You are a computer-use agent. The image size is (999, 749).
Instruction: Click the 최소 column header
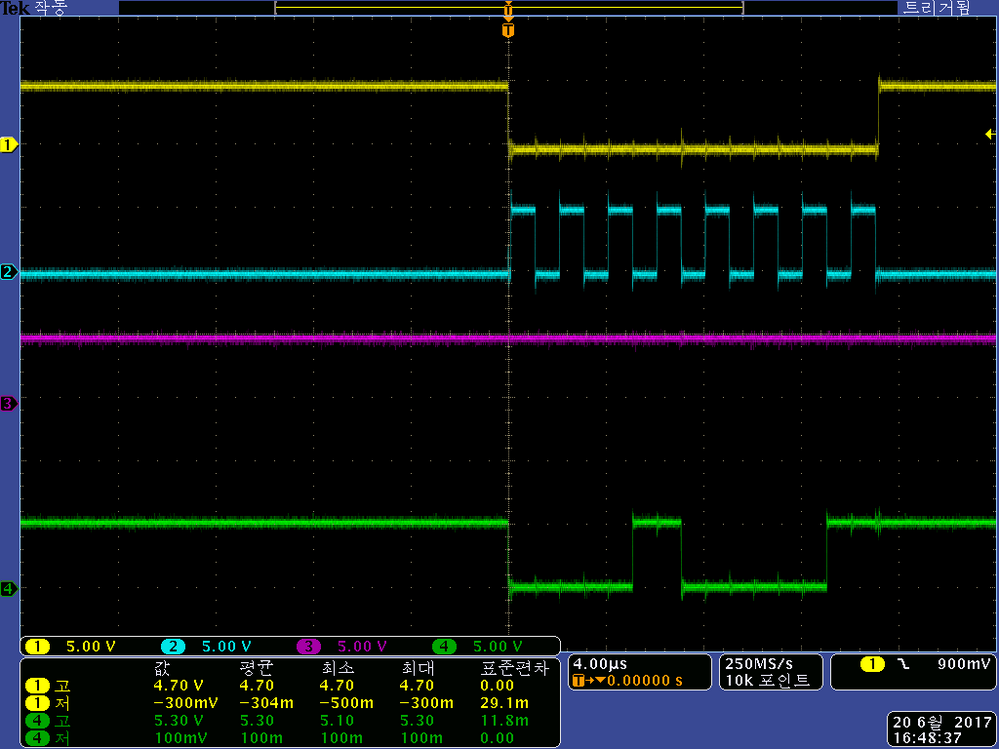tap(338, 668)
